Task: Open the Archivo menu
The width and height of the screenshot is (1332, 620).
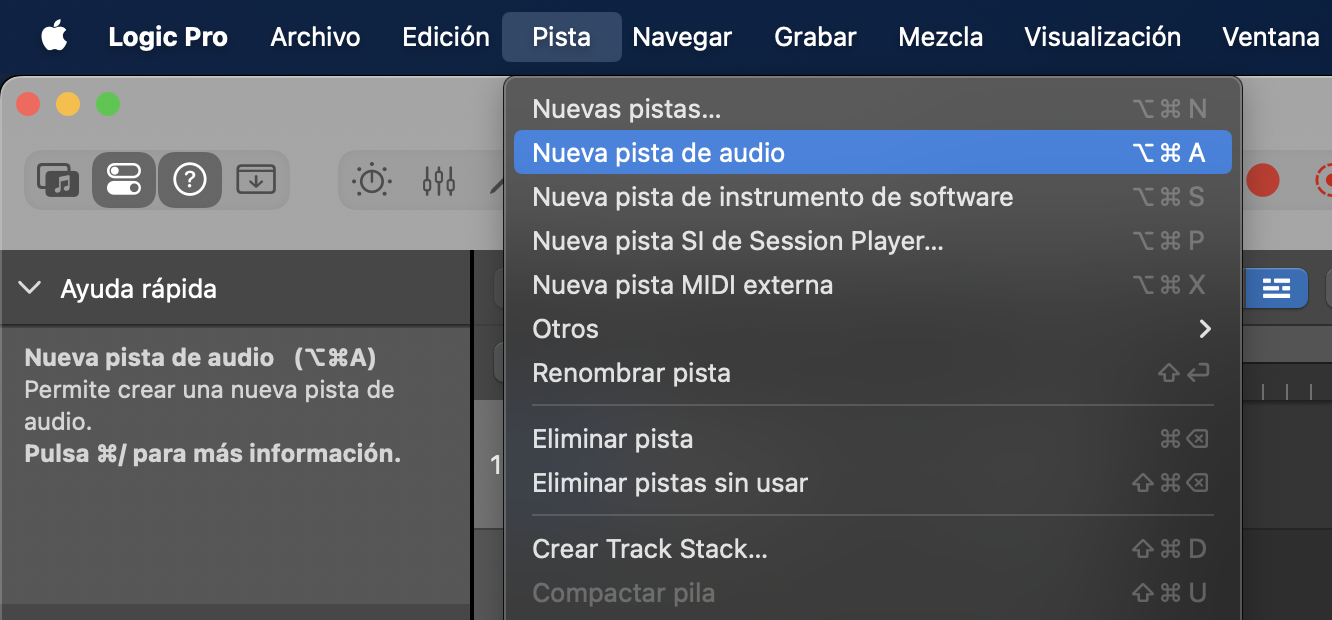Action: [315, 38]
